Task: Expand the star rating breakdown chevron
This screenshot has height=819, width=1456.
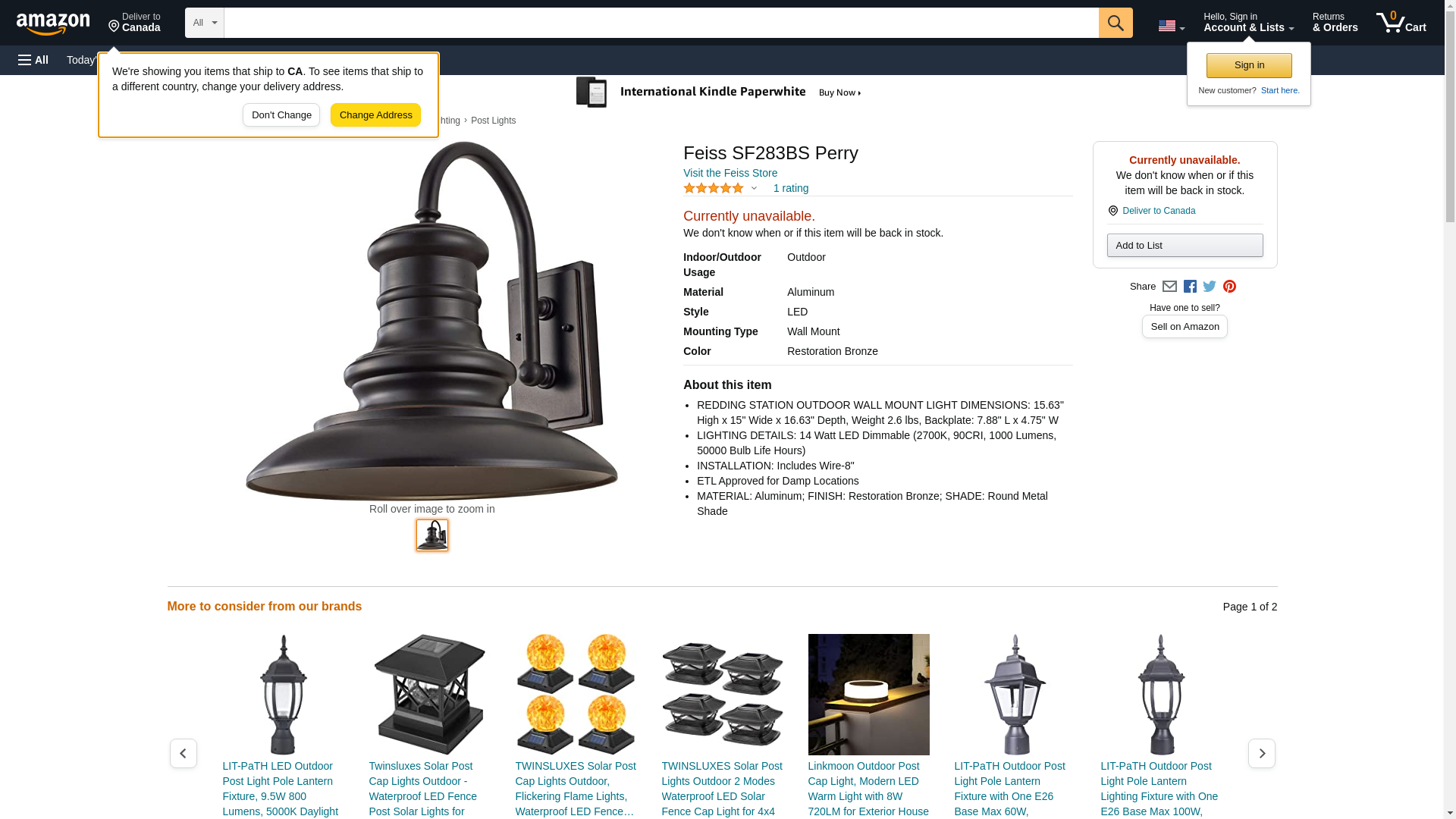Action: coord(754,188)
